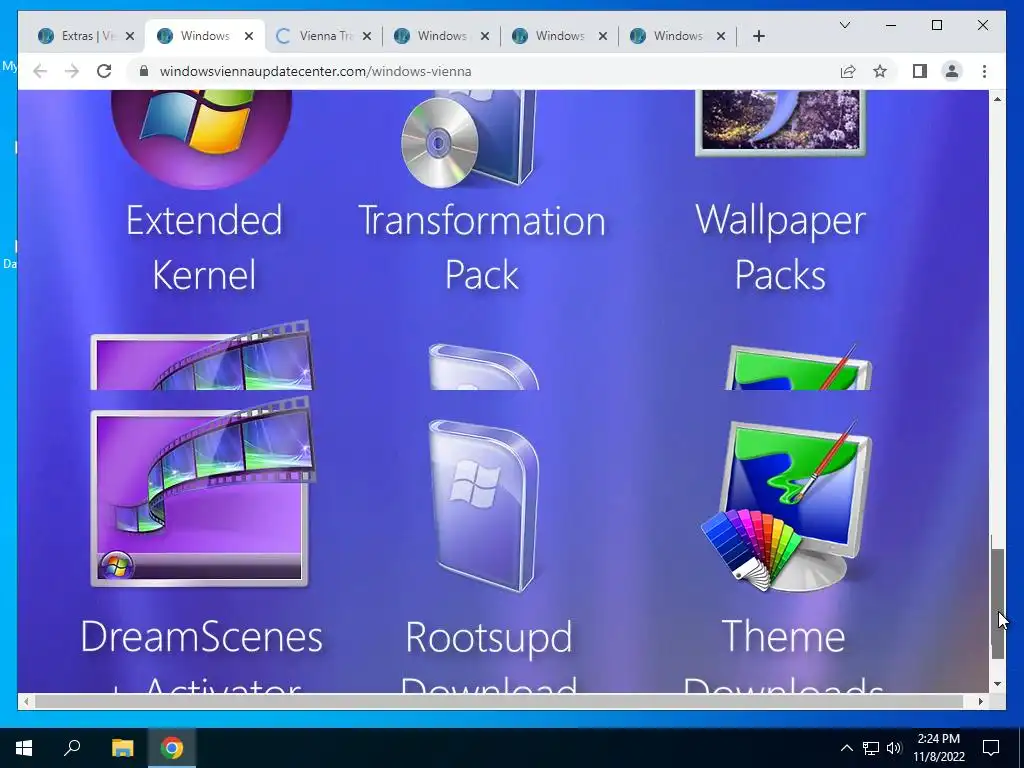Open the DreamScenes filmstrip icon
Image resolution: width=1024 pixels, height=768 pixels.
(202, 492)
